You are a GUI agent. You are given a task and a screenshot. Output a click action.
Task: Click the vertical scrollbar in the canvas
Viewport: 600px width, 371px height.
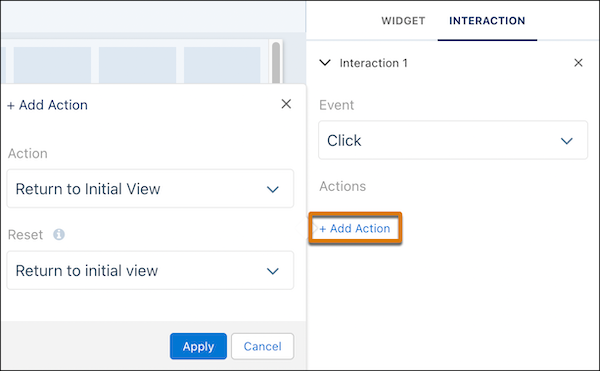276,63
